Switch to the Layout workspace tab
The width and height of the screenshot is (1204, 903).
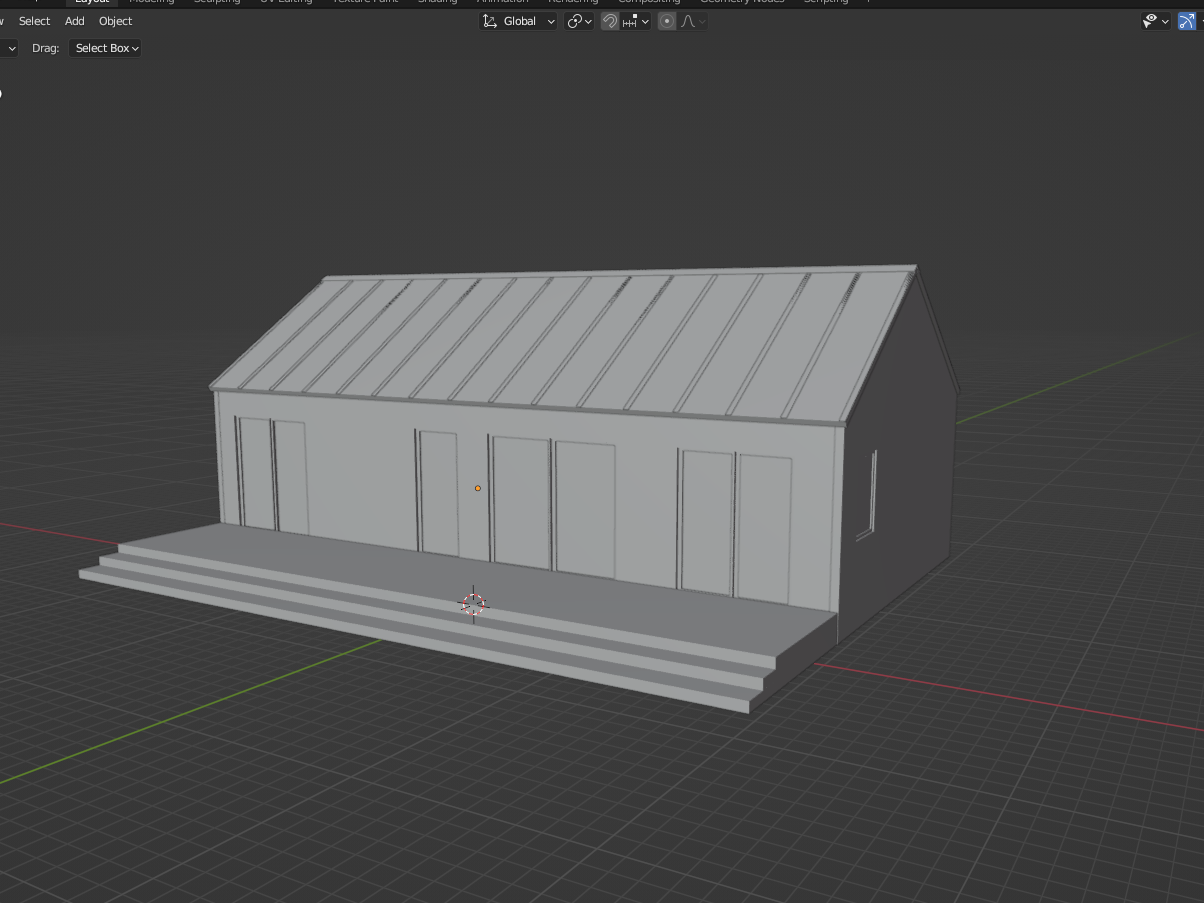click(92, 2)
